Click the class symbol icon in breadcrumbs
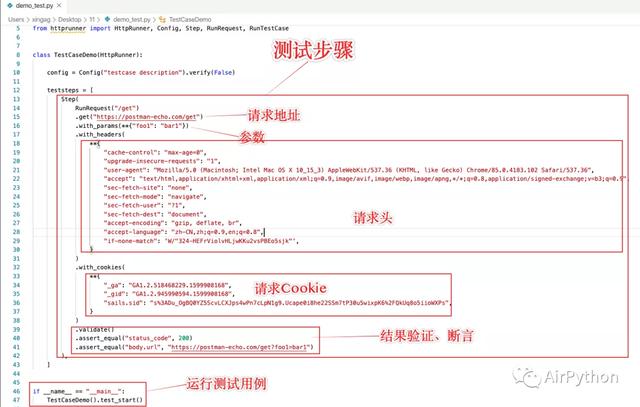This screenshot has width=640, height=407. pos(162,19)
